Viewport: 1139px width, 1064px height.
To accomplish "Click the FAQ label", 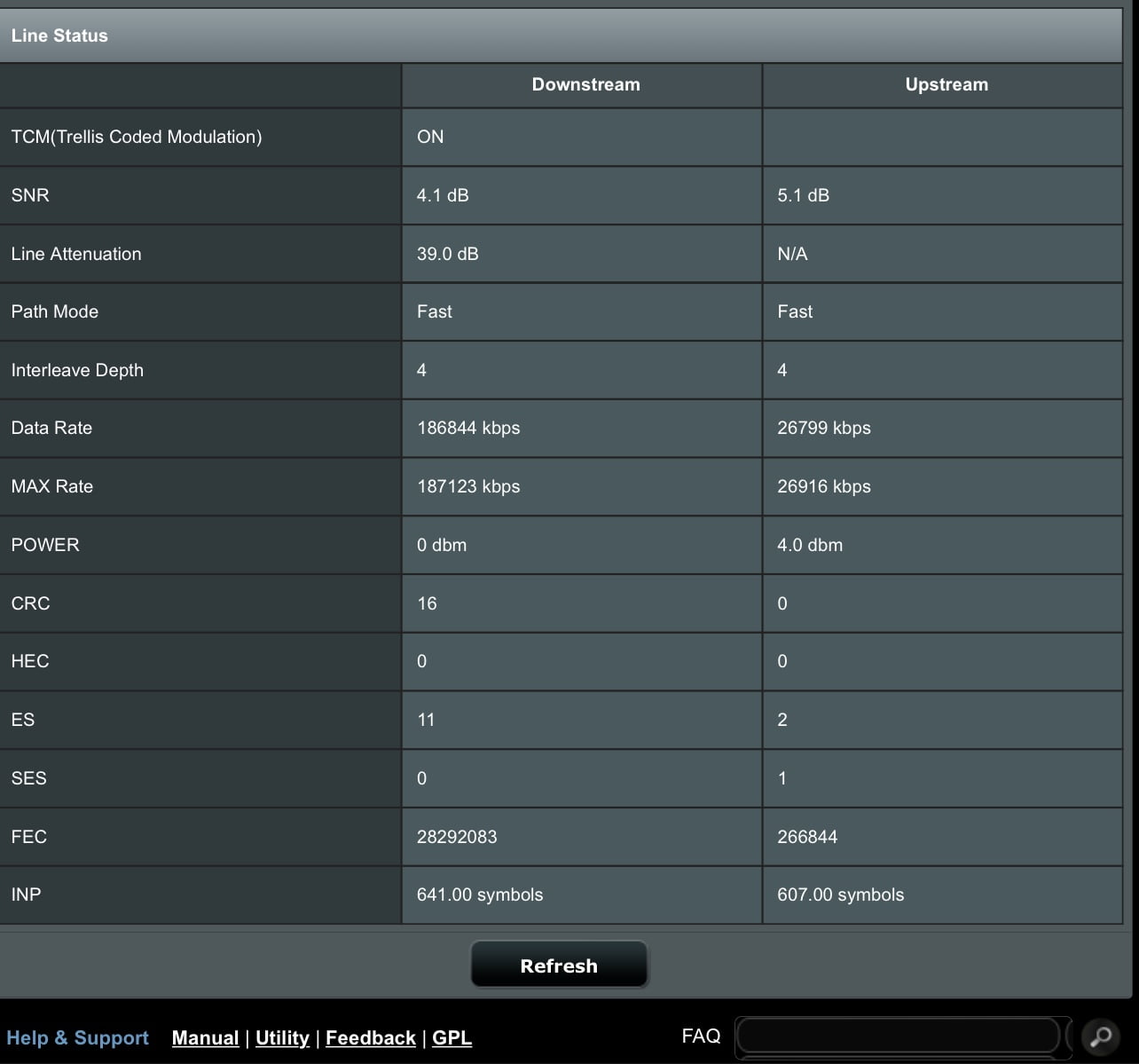I will pyautogui.click(x=700, y=1036).
